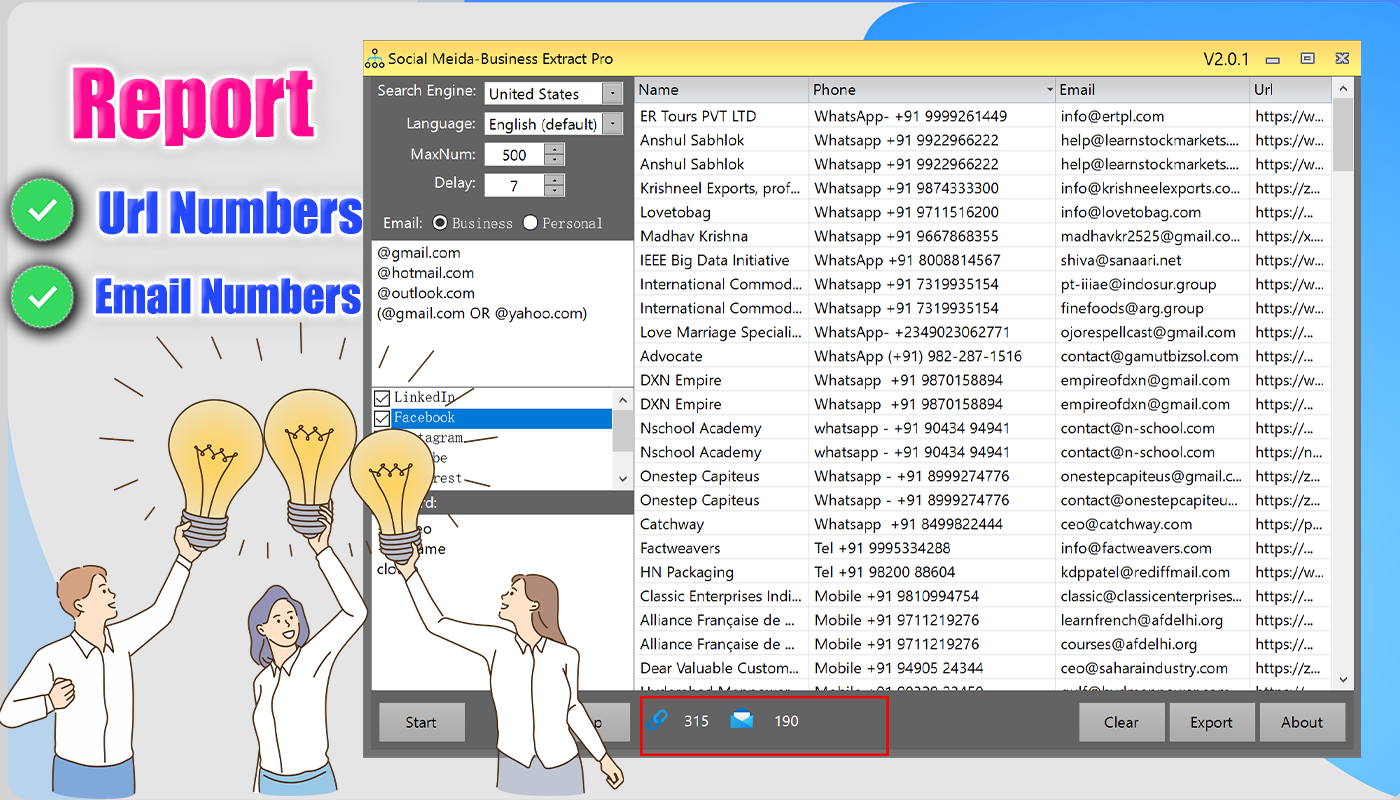Screen dimensions: 1400x800
Task: Select the IEEE Big Data Initiative name cell
Action: click(722, 260)
